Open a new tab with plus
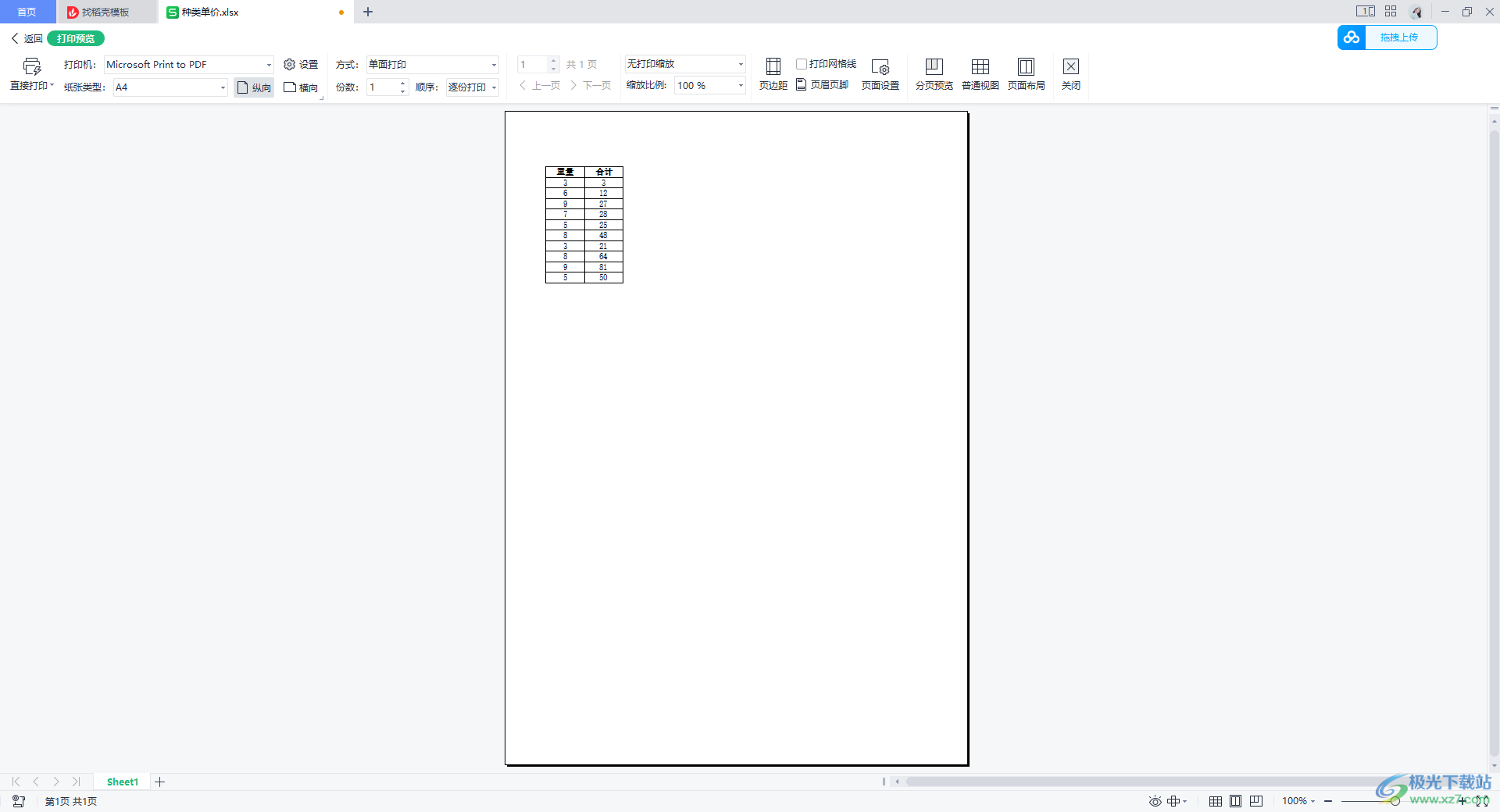Viewport: 1500px width, 812px height. click(368, 12)
